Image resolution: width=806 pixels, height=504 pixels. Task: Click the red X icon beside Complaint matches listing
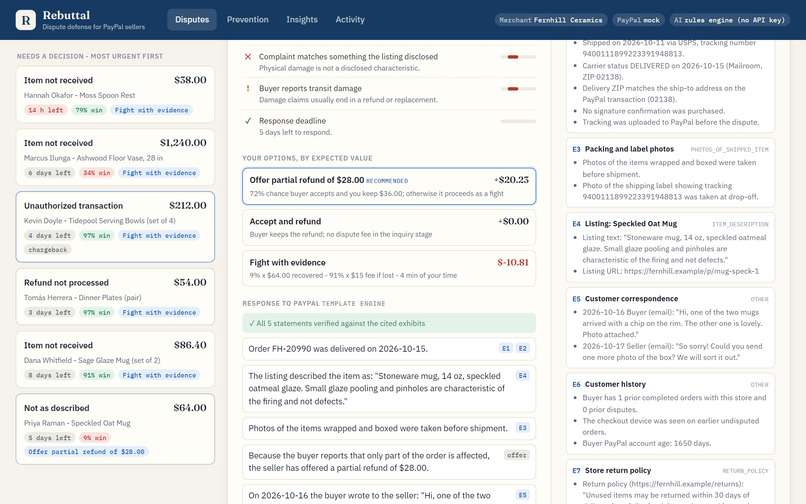tap(248, 57)
